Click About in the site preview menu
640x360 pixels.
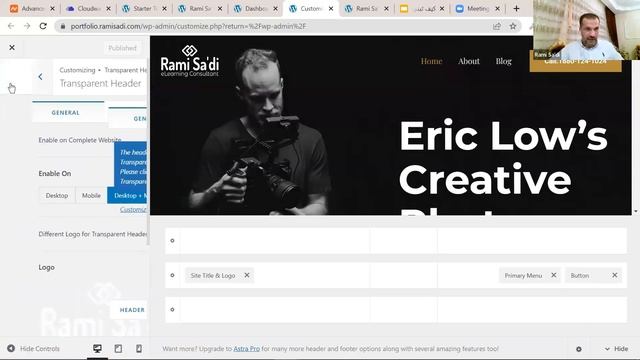(469, 61)
